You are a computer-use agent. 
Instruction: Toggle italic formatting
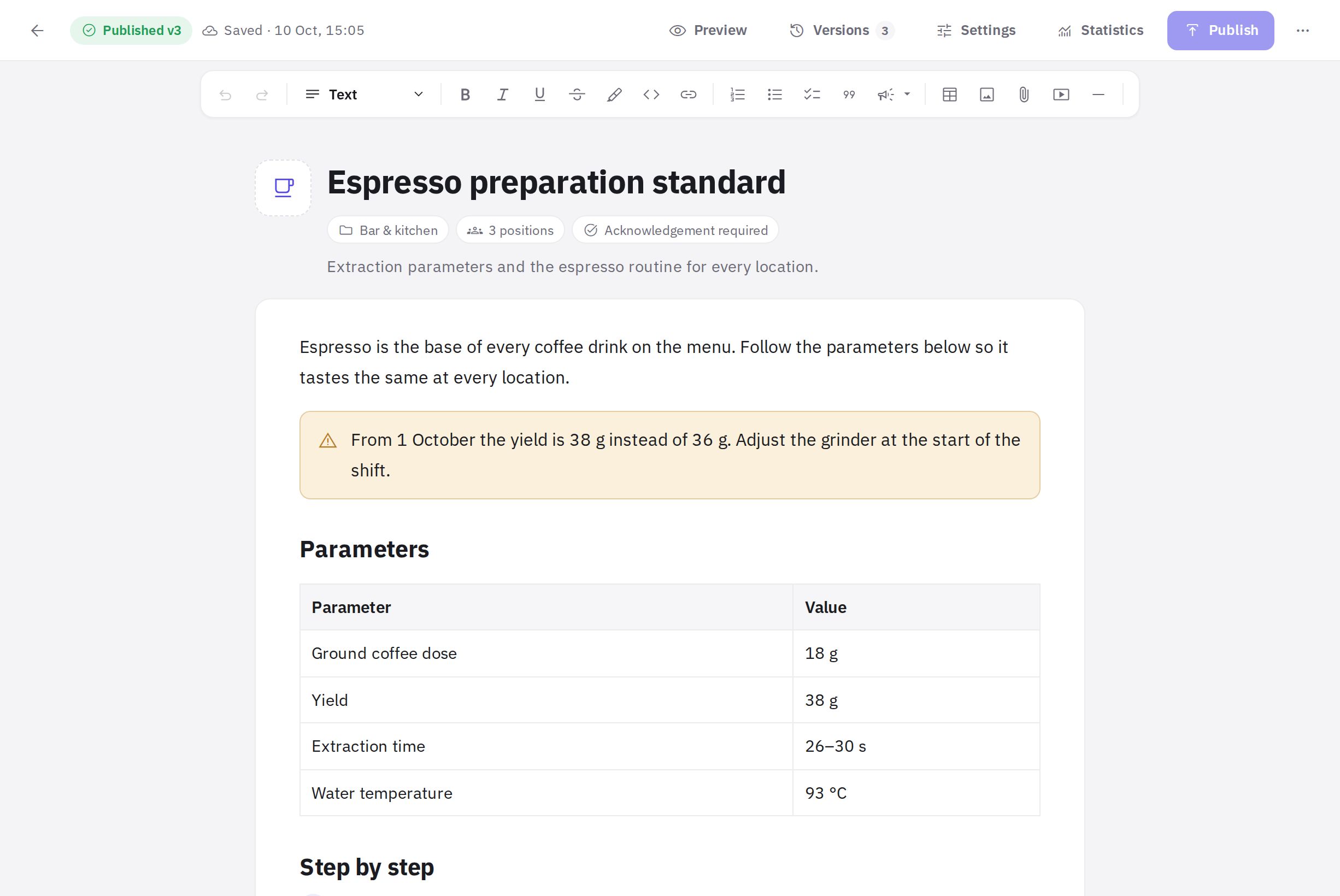coord(502,95)
